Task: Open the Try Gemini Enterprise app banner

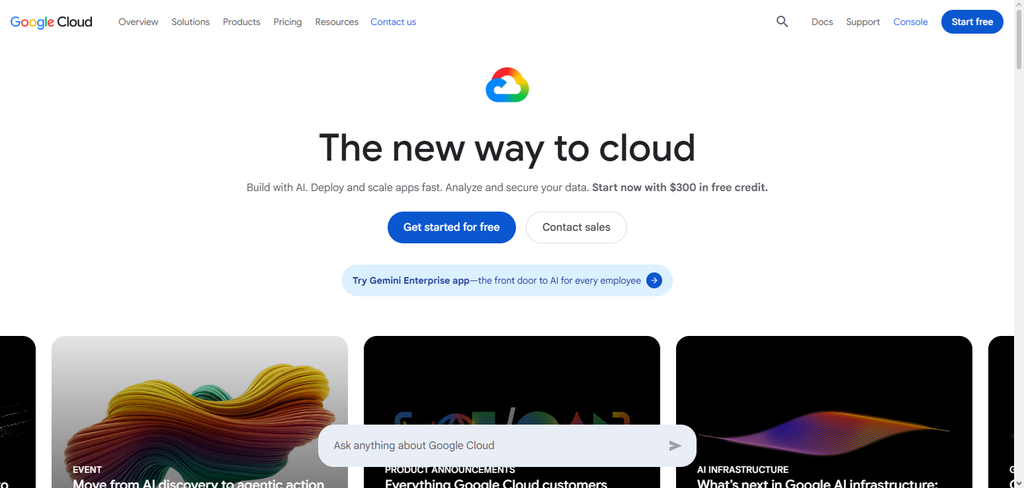Action: 507,280
